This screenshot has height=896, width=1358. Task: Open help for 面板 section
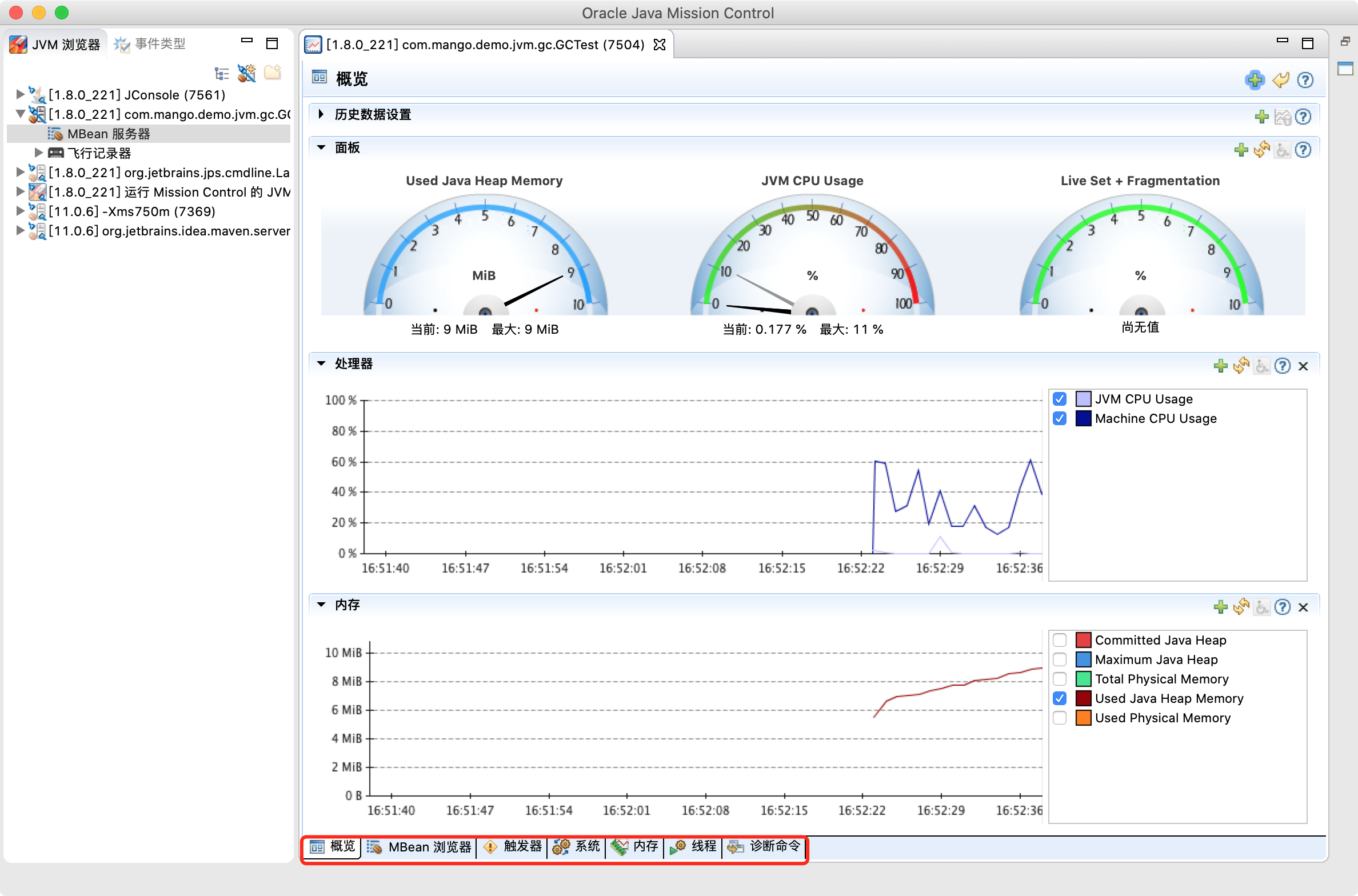coord(1303,150)
